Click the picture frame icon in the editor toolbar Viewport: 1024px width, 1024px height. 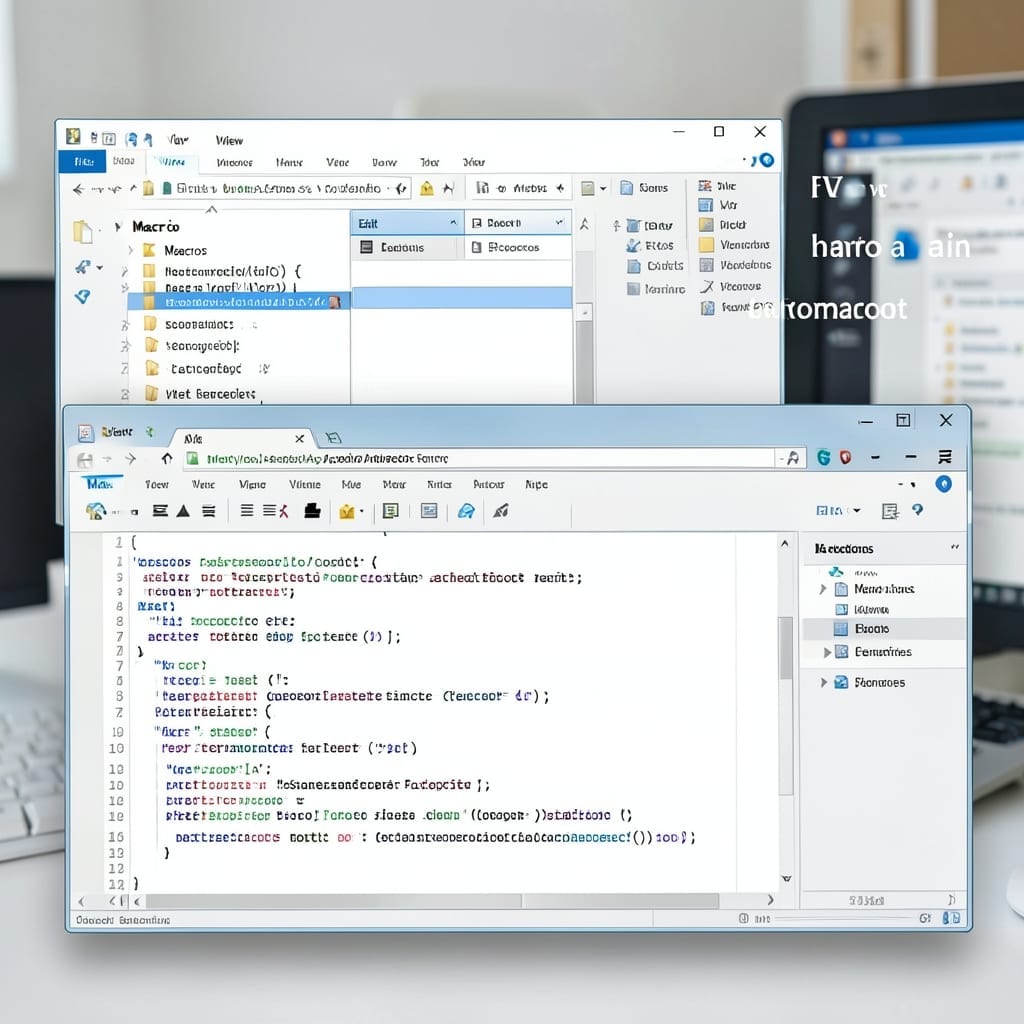[429, 511]
